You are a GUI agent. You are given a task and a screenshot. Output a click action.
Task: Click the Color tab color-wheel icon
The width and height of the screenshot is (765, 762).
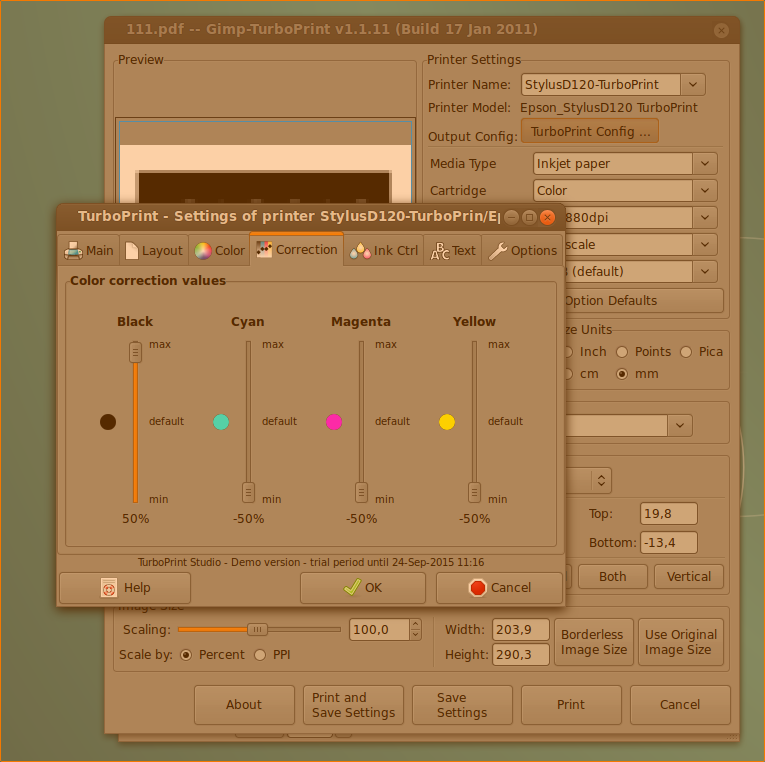point(203,251)
